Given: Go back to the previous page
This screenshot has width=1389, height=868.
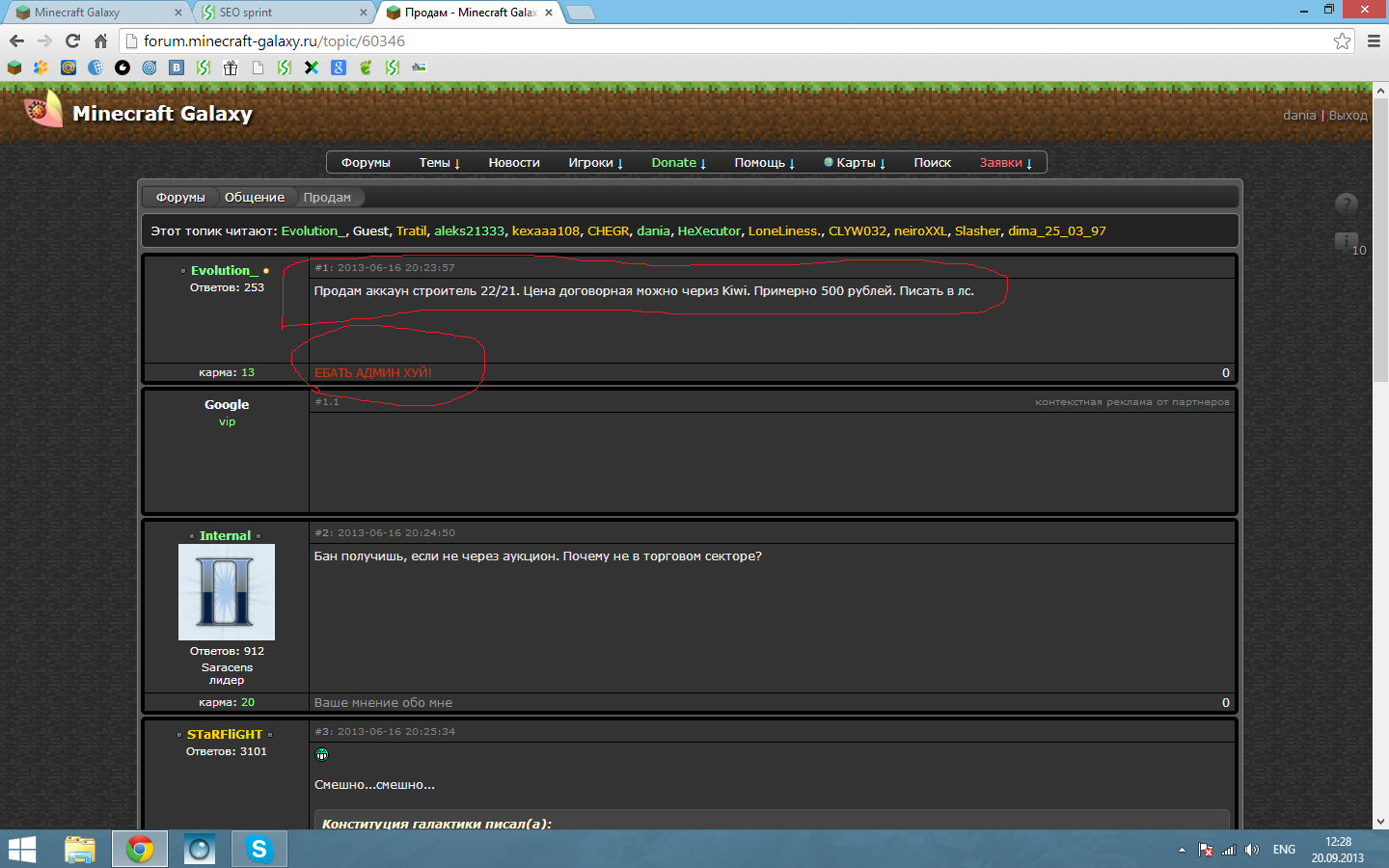Looking at the screenshot, I should coord(16,41).
